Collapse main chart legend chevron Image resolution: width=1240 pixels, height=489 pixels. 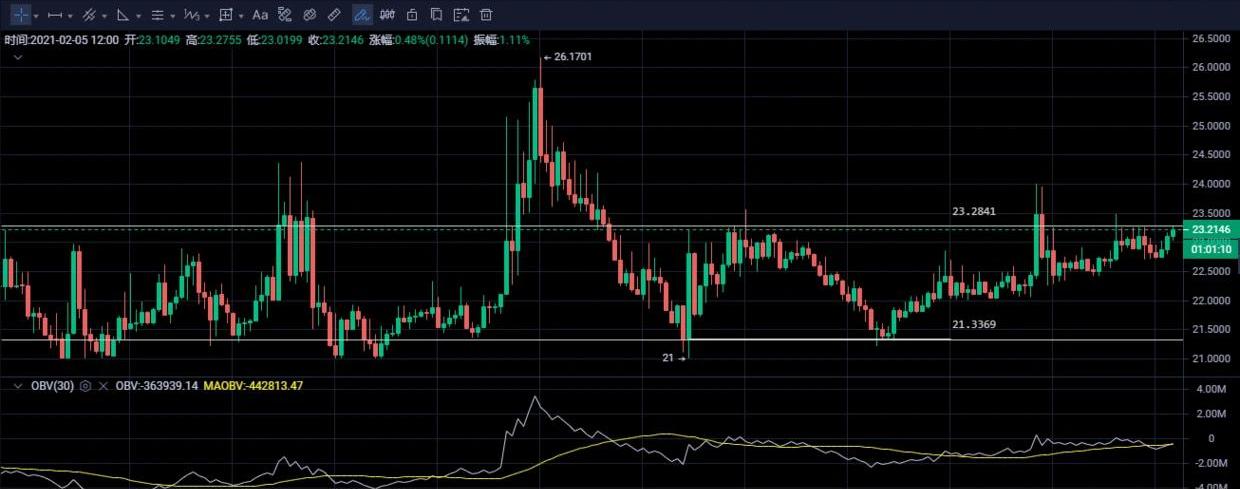click(17, 58)
